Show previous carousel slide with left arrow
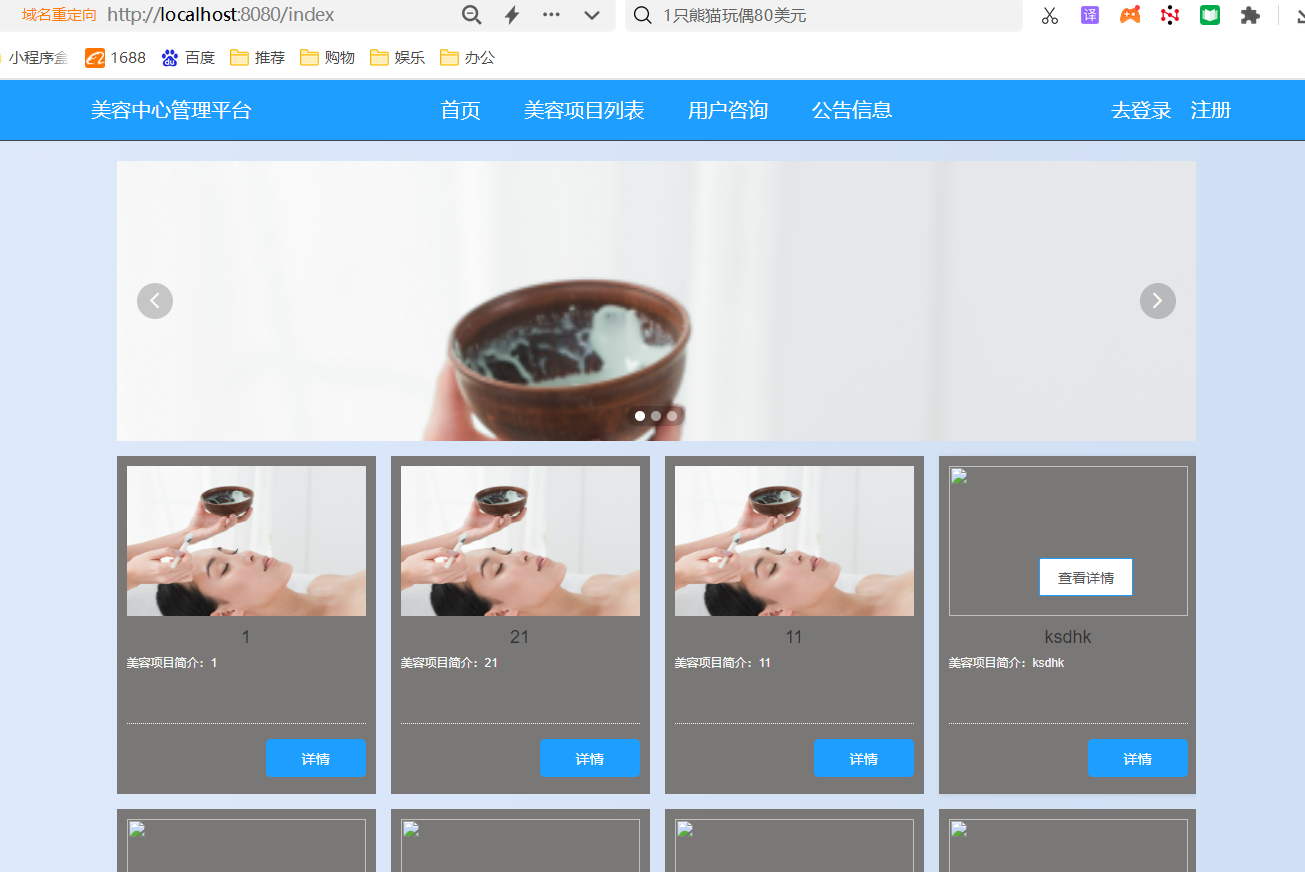This screenshot has height=872, width=1305. [155, 301]
